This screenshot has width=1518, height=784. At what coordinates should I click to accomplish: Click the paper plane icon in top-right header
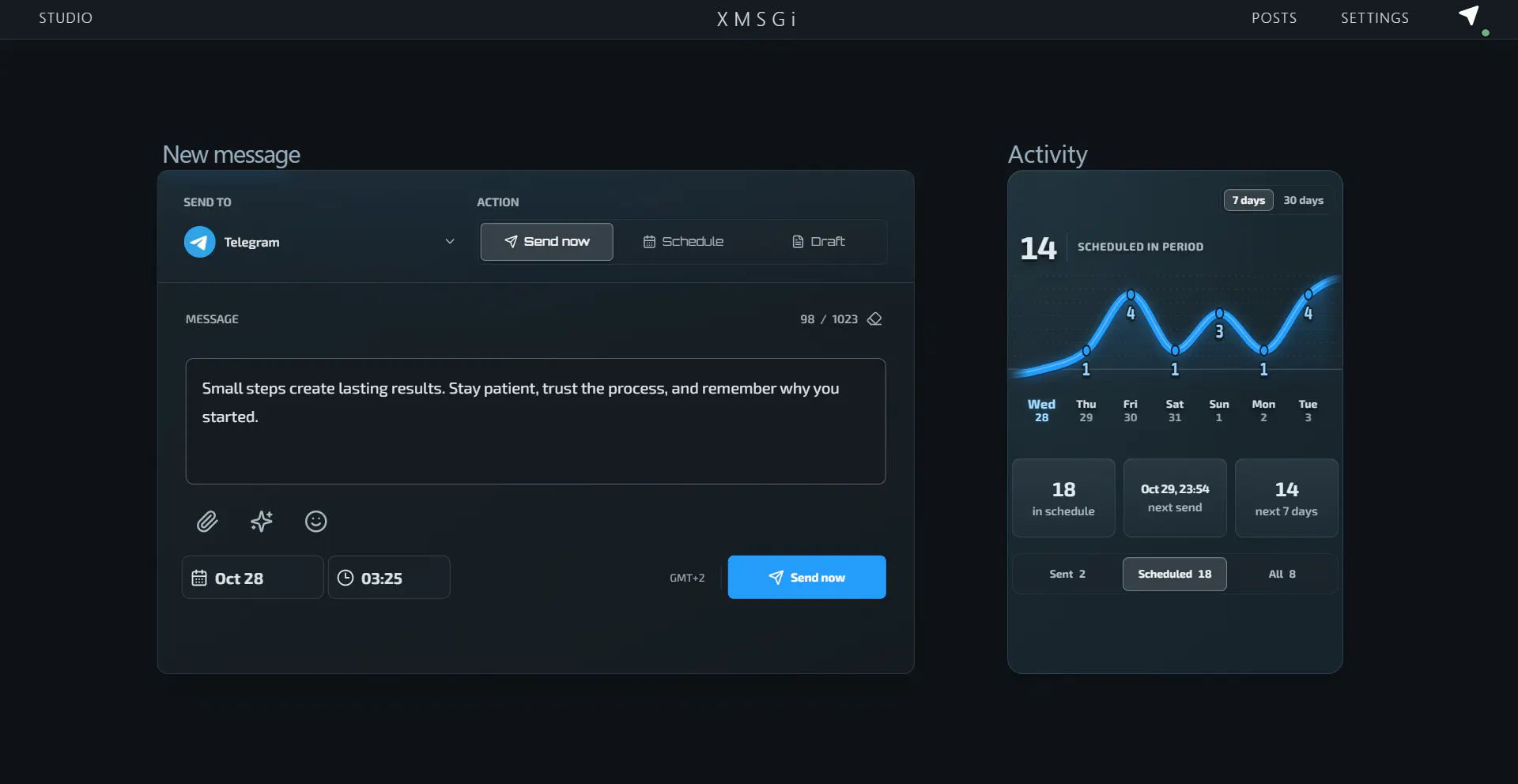[x=1469, y=16]
